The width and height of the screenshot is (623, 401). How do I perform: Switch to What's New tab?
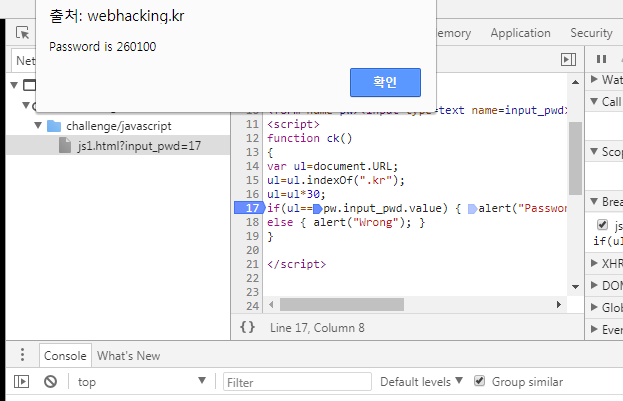129,355
